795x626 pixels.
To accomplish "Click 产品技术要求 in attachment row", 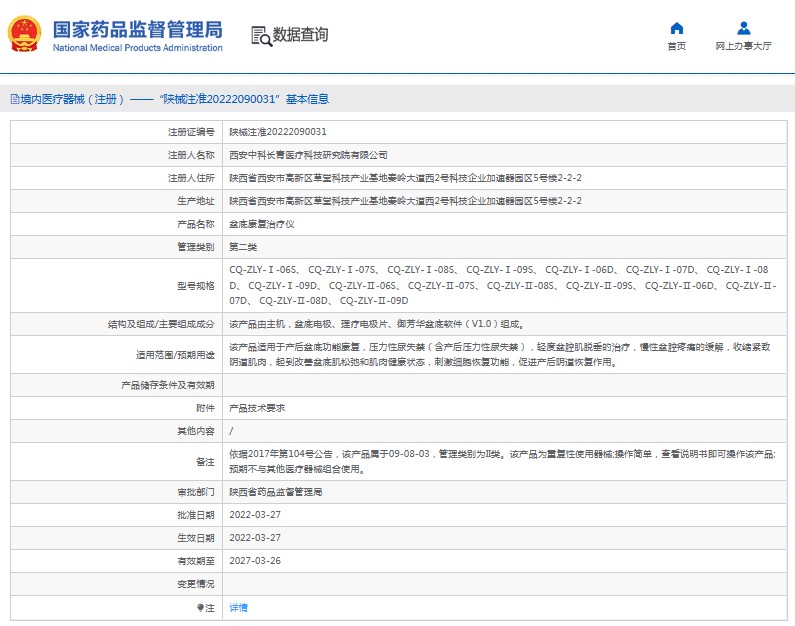I will (x=257, y=408).
